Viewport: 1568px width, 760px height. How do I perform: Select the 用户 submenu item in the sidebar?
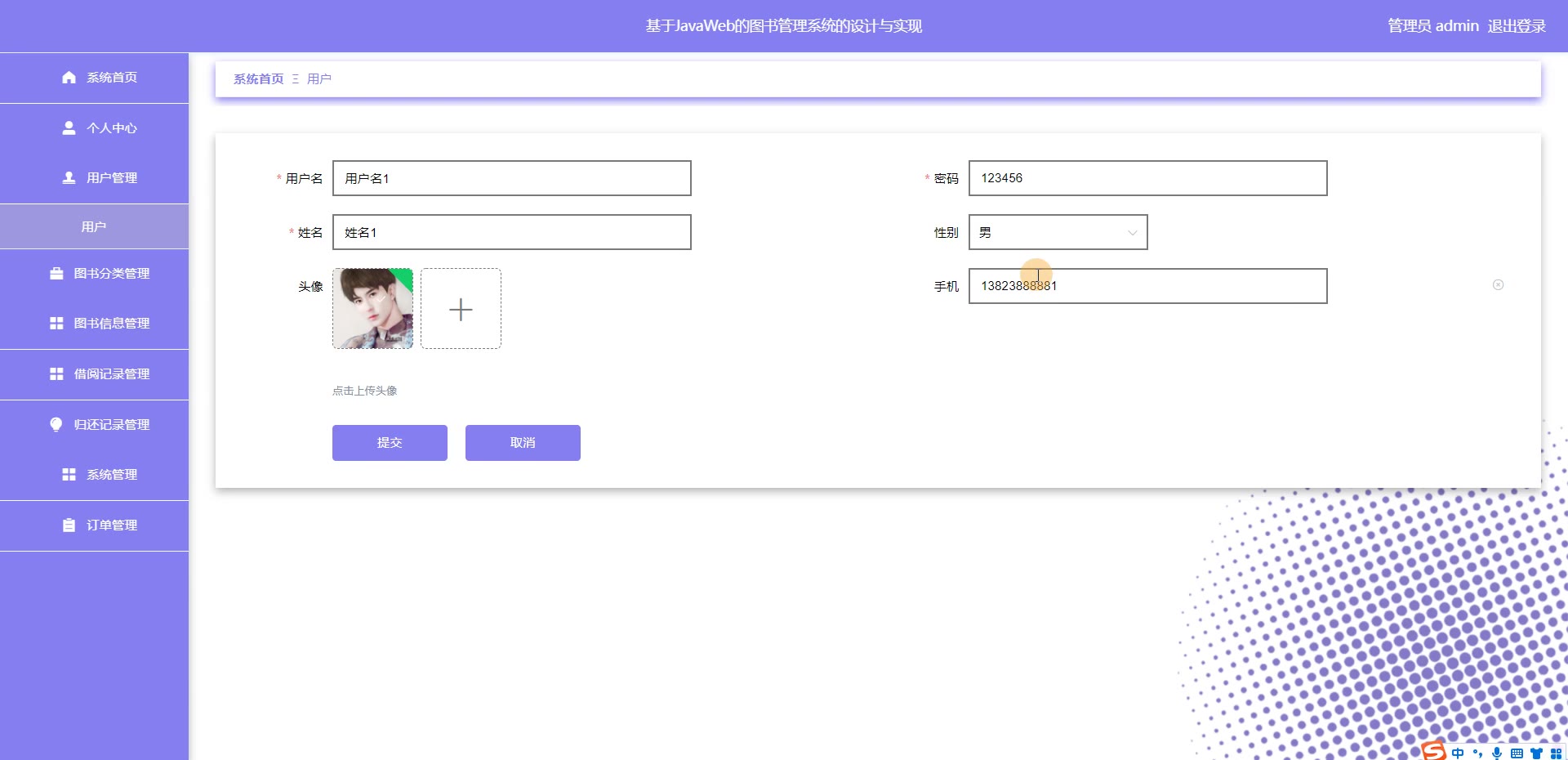pos(94,227)
